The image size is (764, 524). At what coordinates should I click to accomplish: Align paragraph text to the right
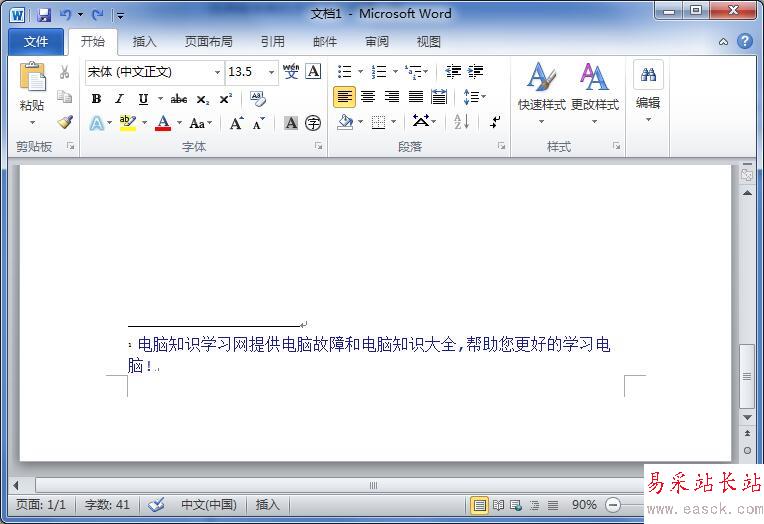[392, 97]
